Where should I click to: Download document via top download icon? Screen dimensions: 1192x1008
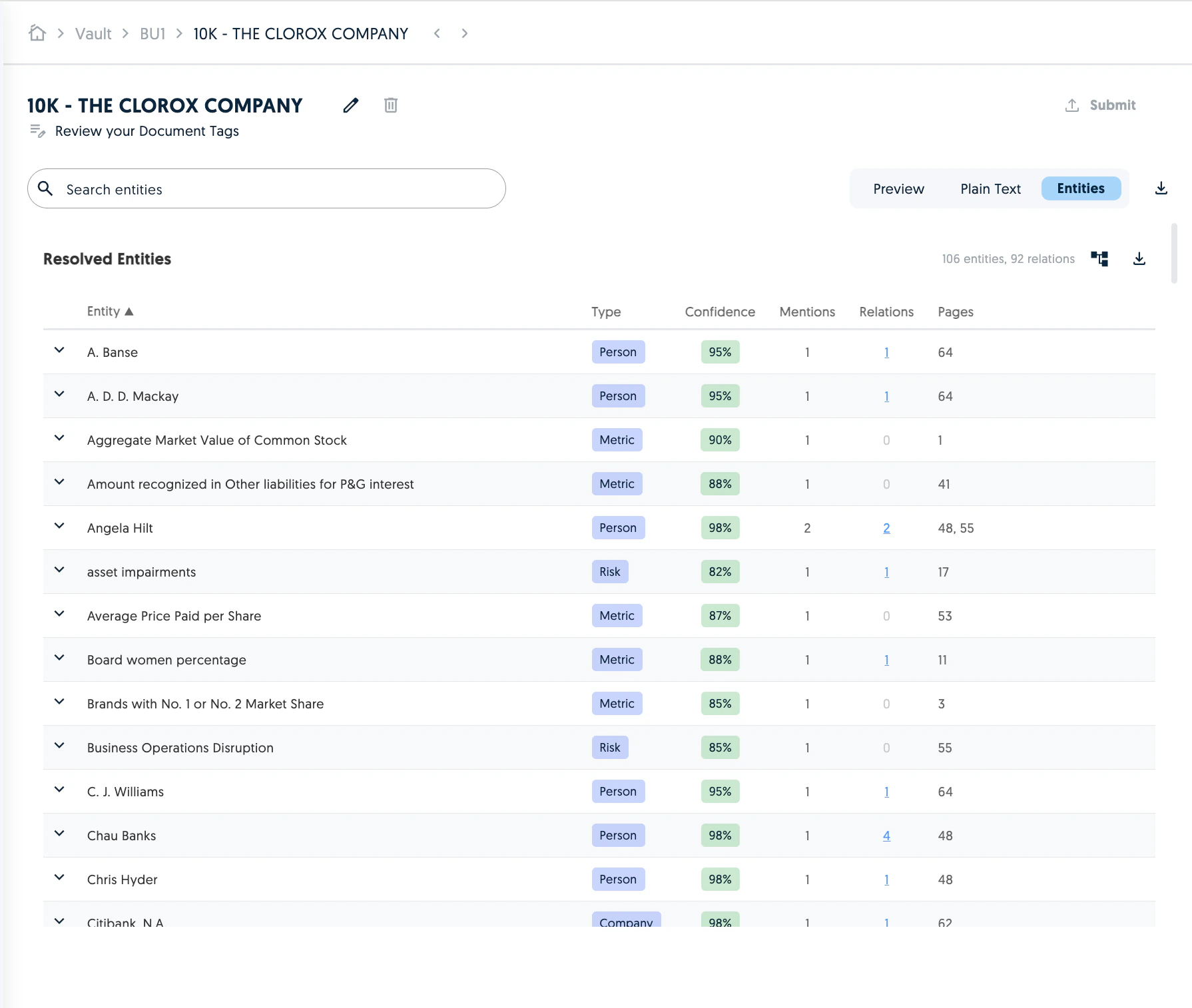pyautogui.click(x=1161, y=188)
